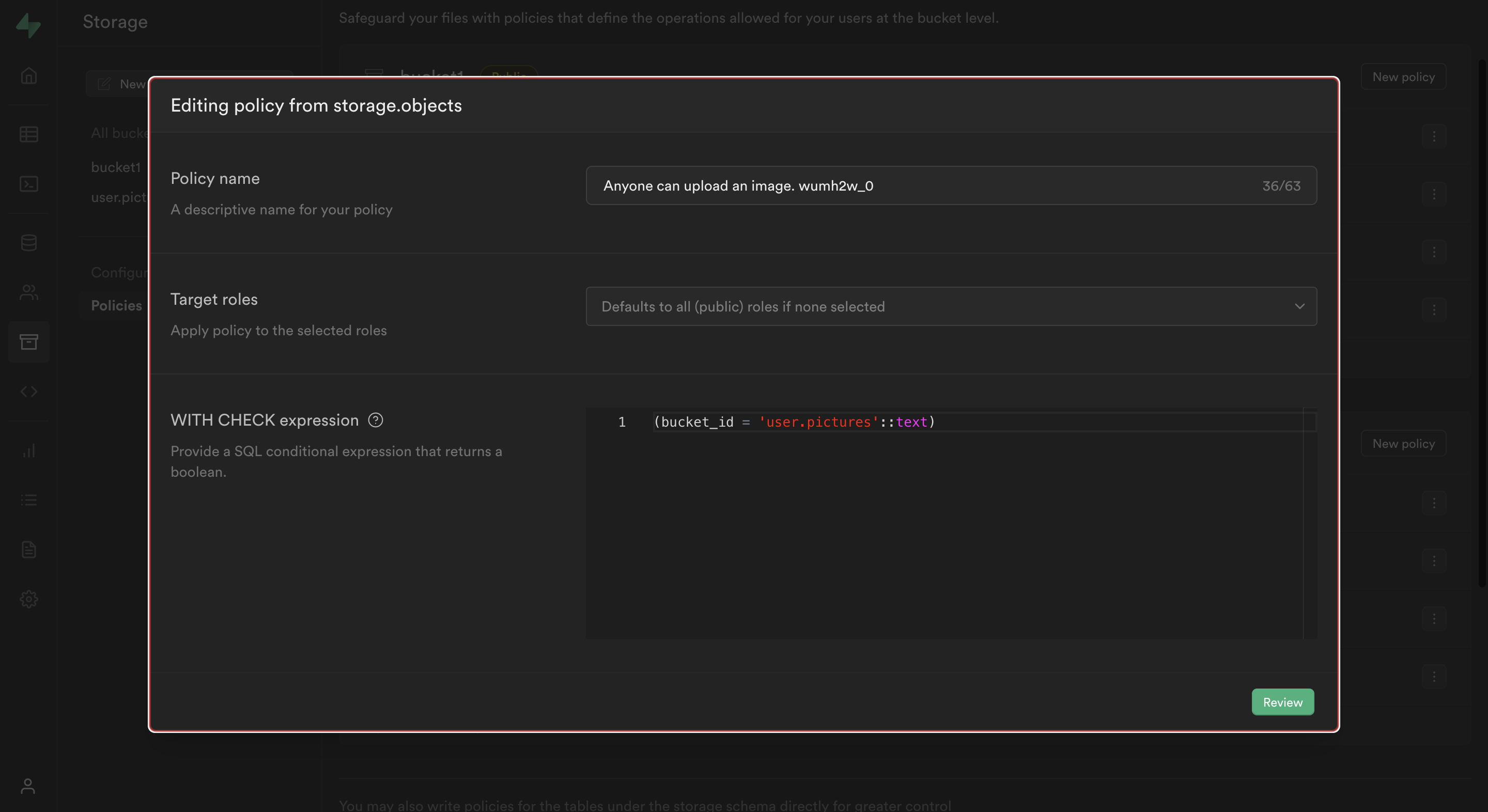Click the editor's vertical scrollbar
Image resolution: width=1488 pixels, height=812 pixels.
[x=1310, y=523]
